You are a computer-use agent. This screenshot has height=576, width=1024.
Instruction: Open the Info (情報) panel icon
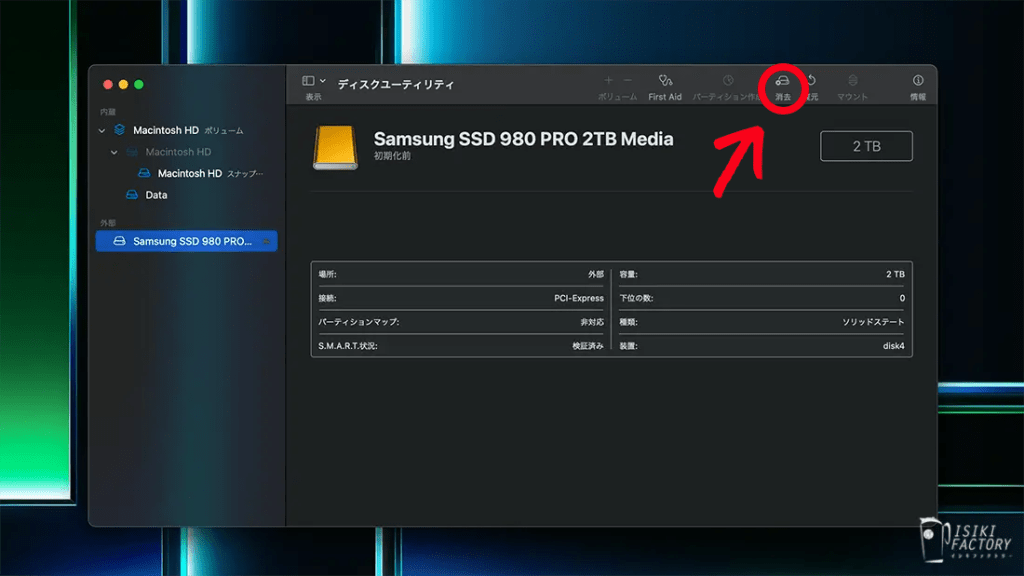click(x=918, y=80)
